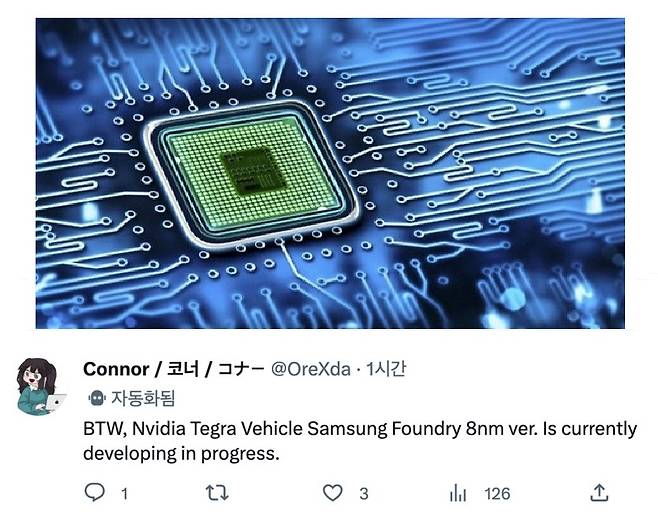
Task: Click the 'developing in progress.' text line
Action: coord(181,453)
